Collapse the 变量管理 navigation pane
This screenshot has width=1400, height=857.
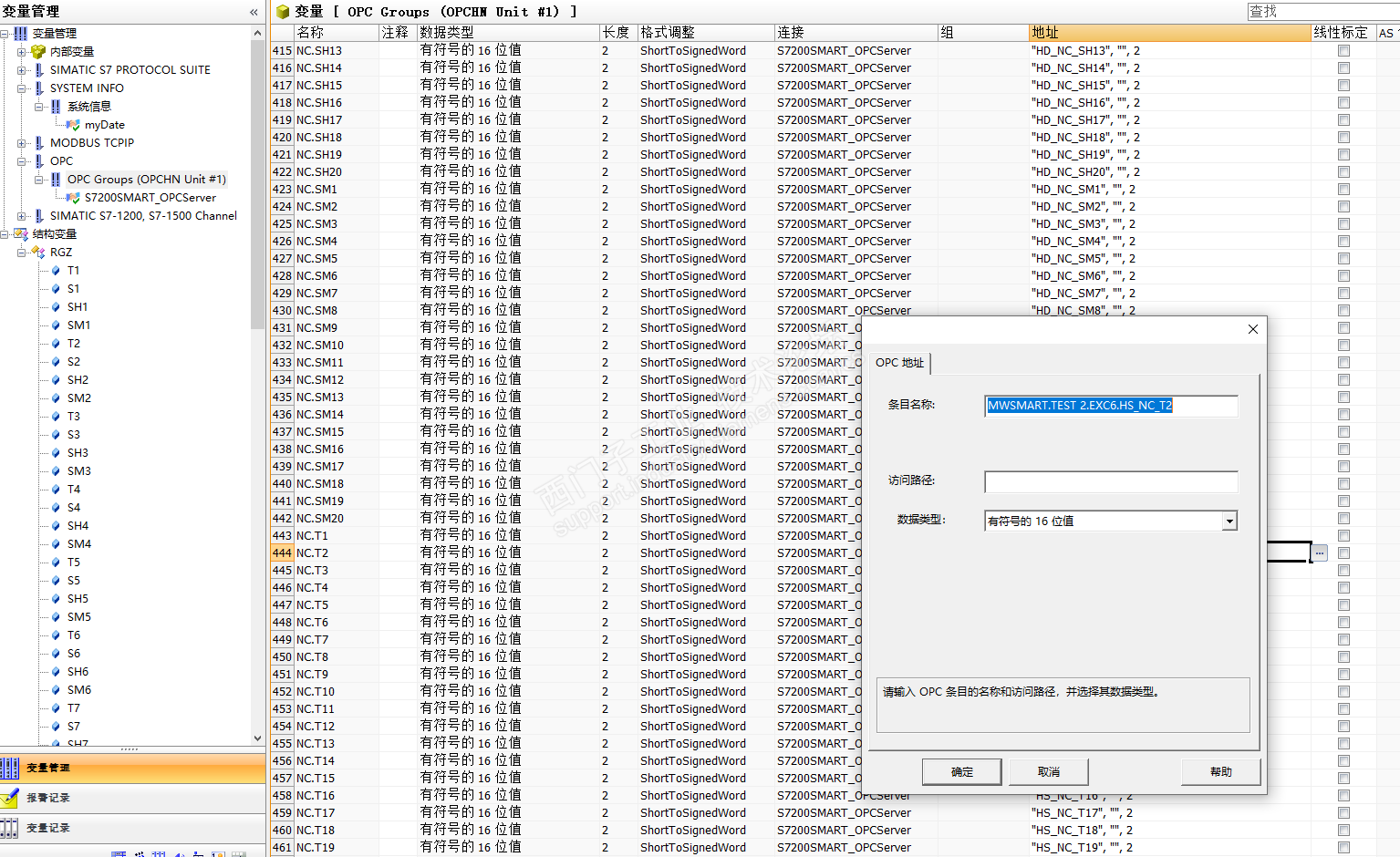(254, 12)
